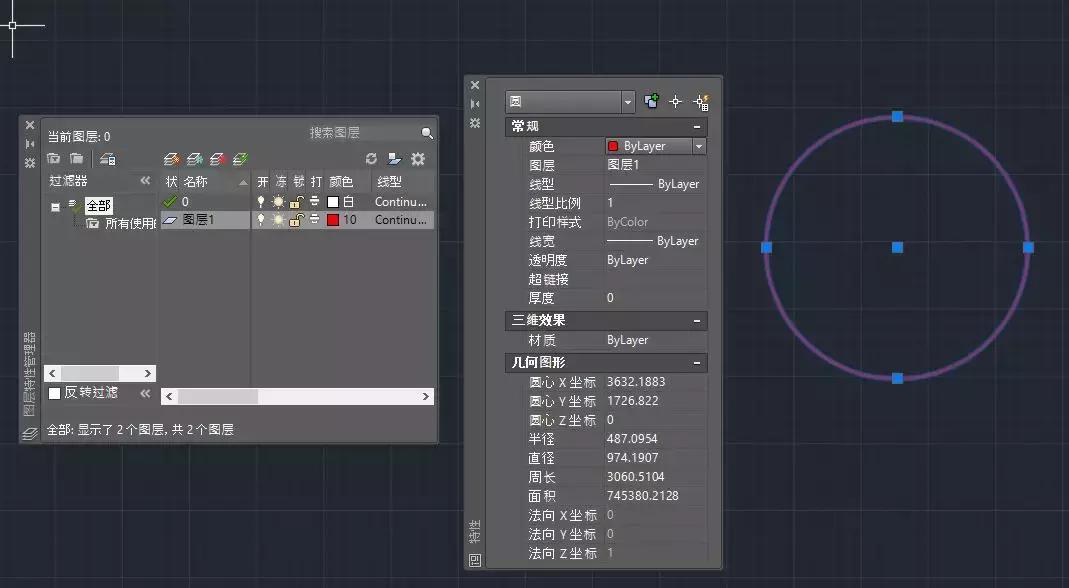The height and width of the screenshot is (588, 1069).
Task: Toggle the PICKADD button on Properties palette
Action: pos(651,101)
